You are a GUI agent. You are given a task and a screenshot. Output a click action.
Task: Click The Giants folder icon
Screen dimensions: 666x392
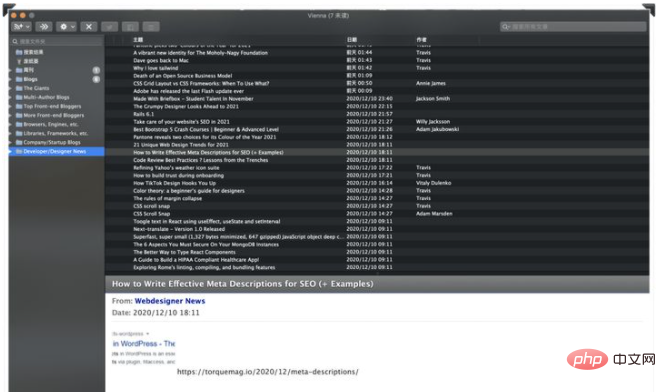click(x=19, y=88)
